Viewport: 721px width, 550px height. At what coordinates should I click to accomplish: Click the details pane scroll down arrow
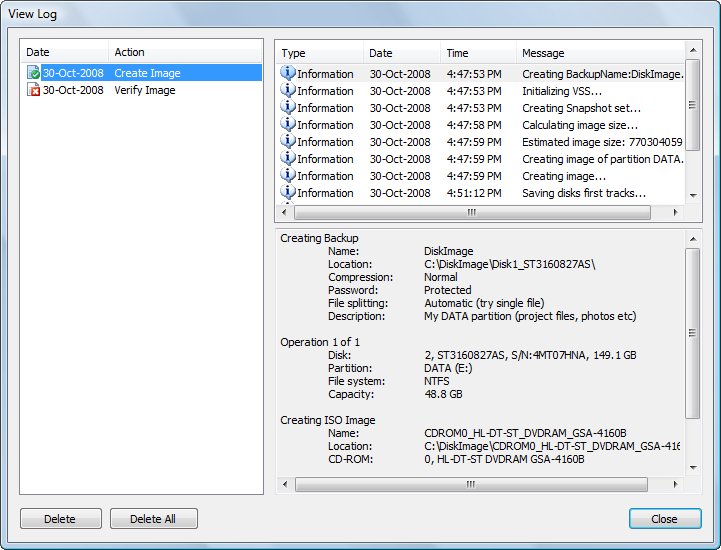693,468
